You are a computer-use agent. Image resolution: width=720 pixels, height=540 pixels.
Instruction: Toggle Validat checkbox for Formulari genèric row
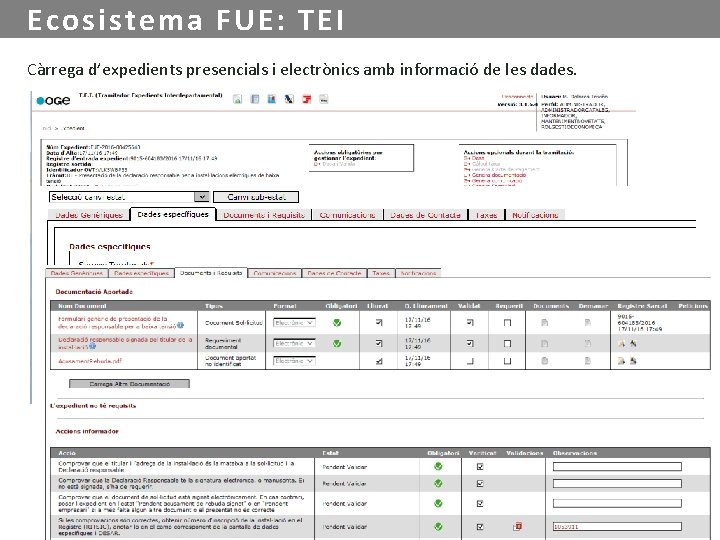click(x=470, y=323)
